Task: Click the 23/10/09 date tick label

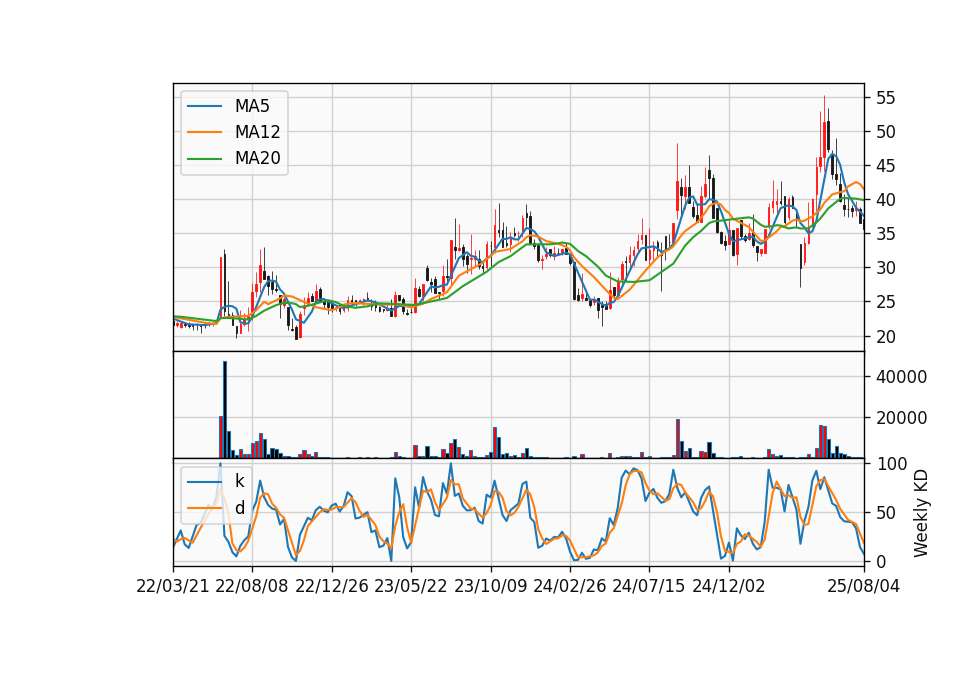Action: (x=490, y=586)
